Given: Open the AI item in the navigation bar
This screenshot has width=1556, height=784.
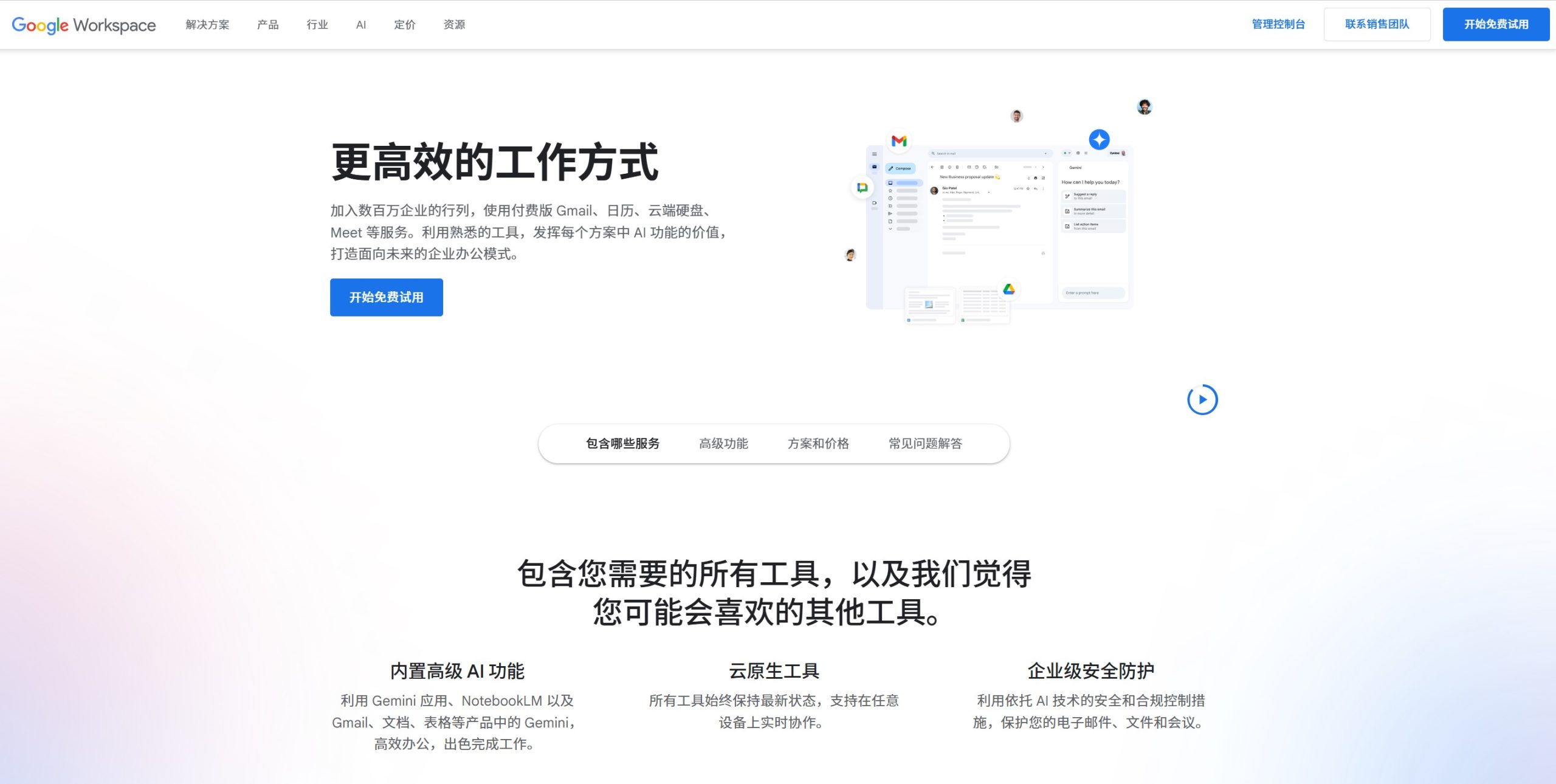Looking at the screenshot, I should click(x=361, y=25).
